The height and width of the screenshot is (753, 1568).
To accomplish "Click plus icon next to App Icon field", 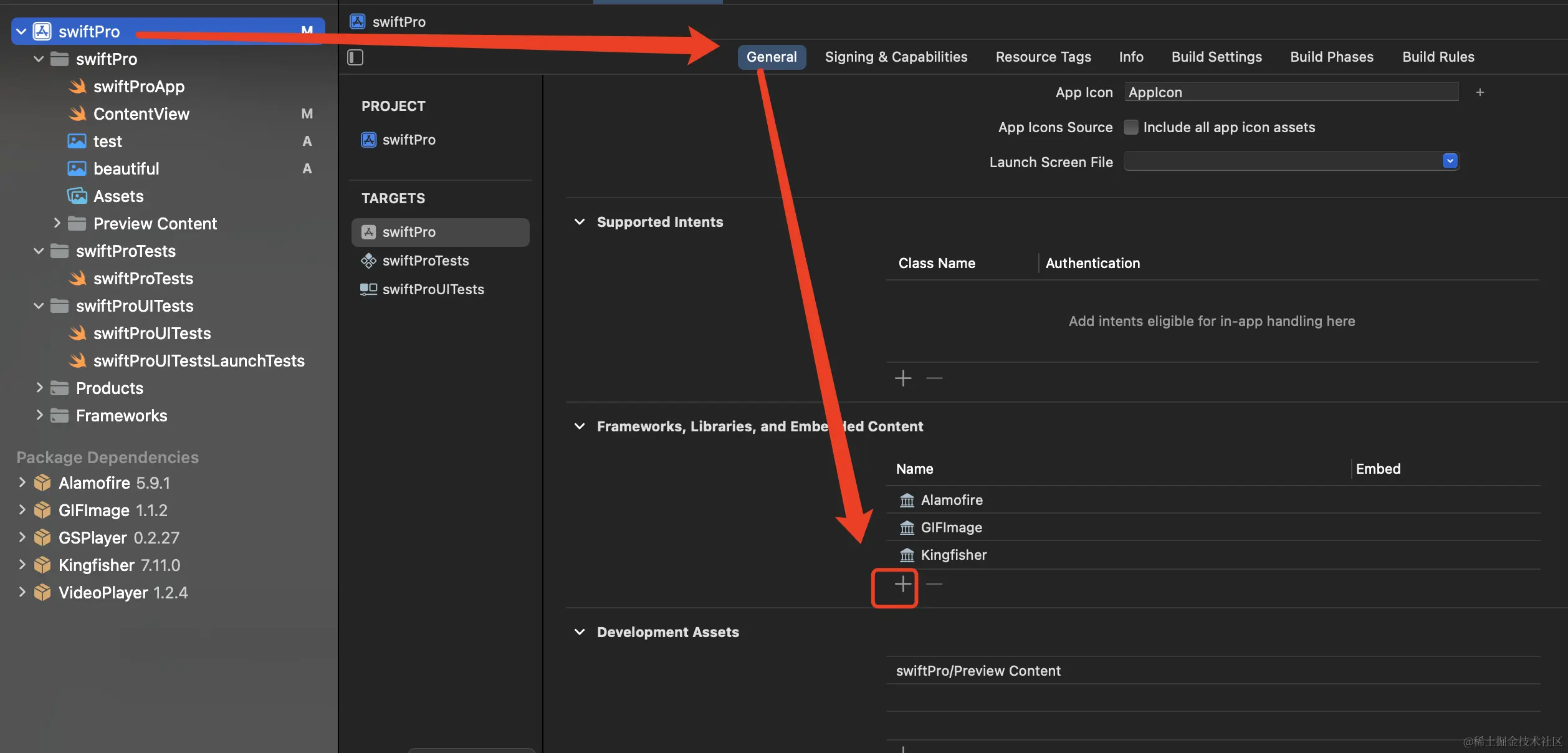I will coord(1480,92).
